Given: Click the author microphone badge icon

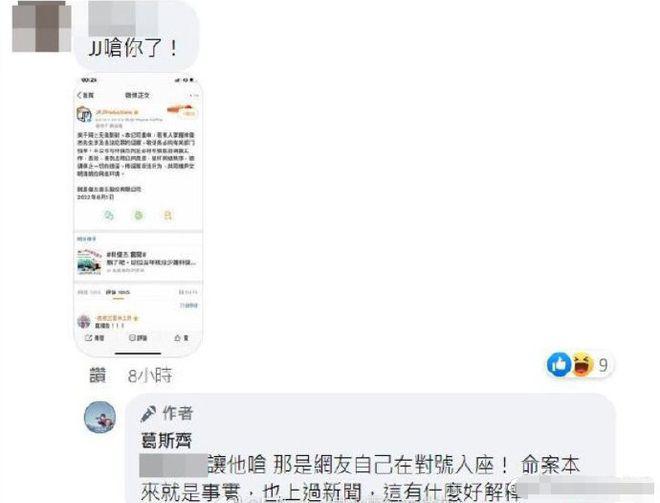Looking at the screenshot, I should tap(148, 413).
